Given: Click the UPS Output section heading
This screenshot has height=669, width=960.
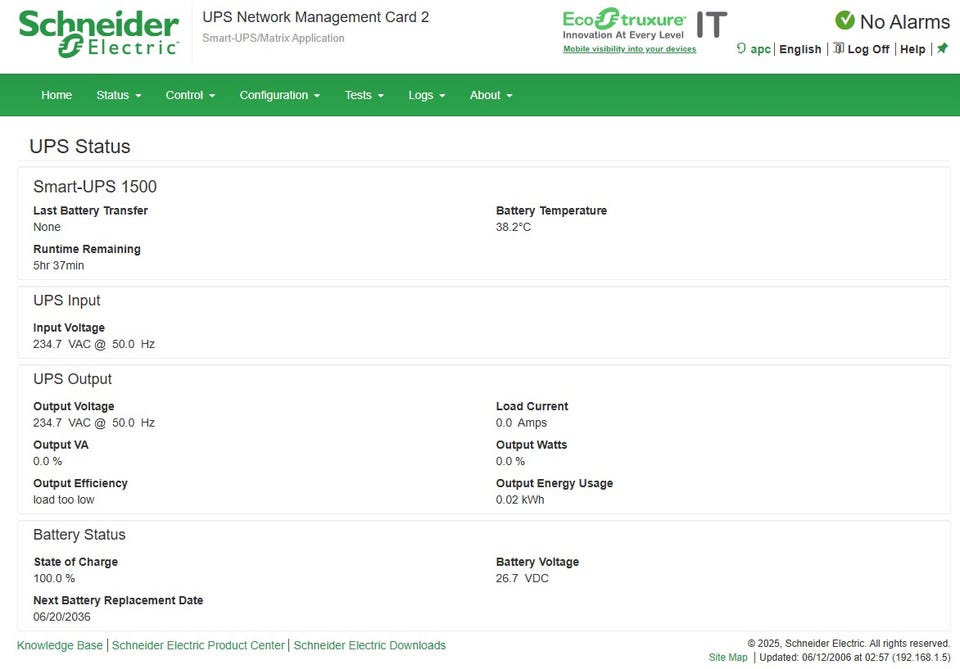Looking at the screenshot, I should 72,379.
